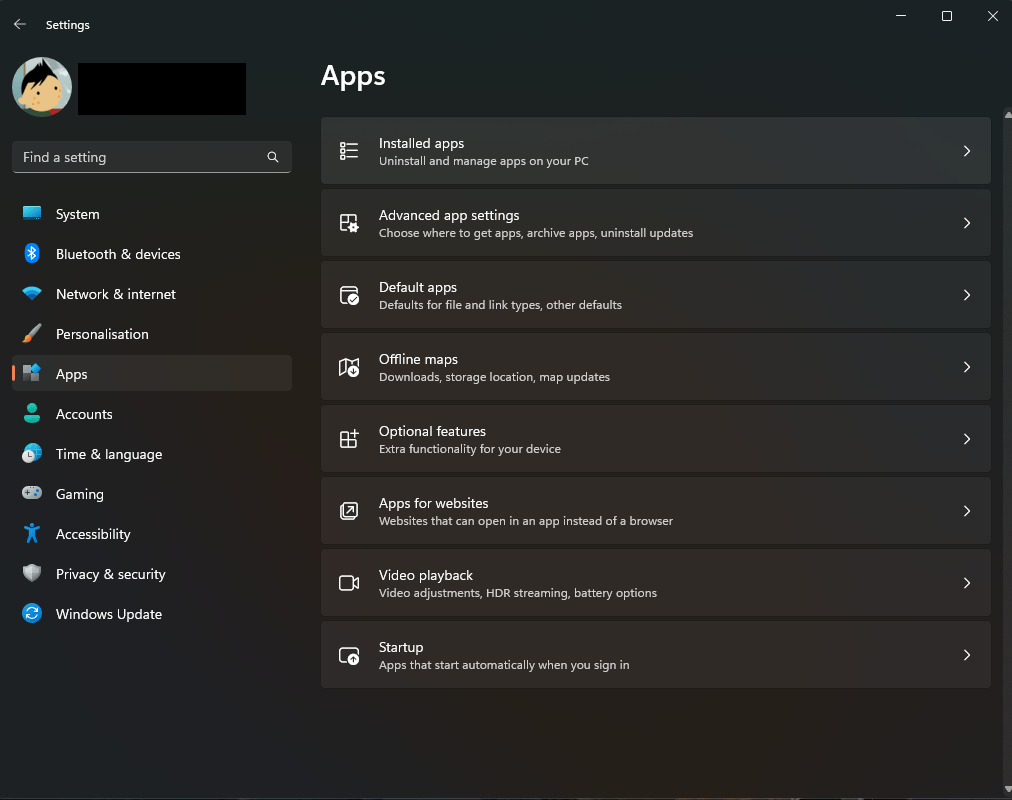This screenshot has width=1012, height=800.
Task: Open Bluetooth & devices via its icon
Action: pos(31,254)
